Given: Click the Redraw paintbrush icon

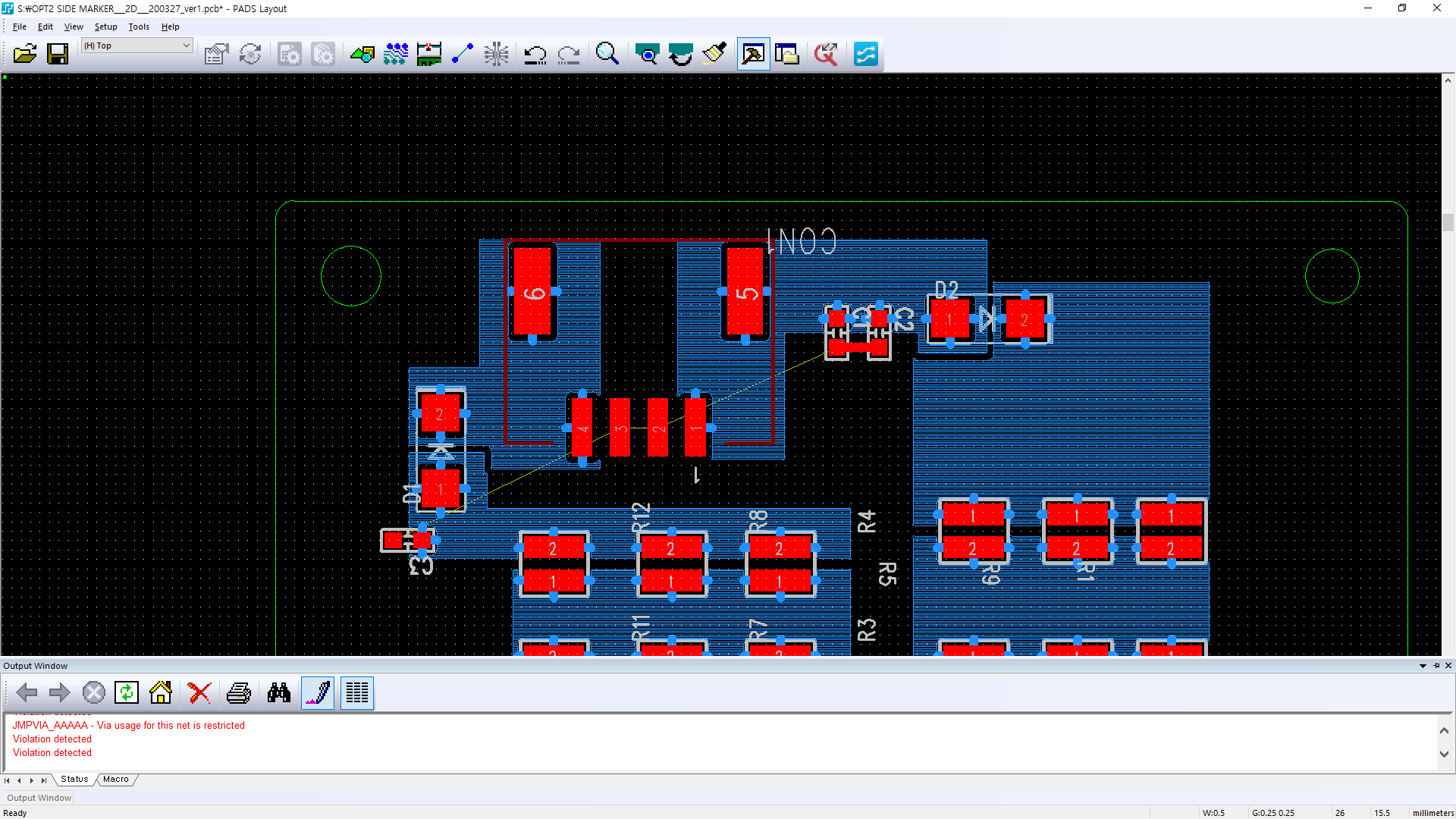Looking at the screenshot, I should (x=714, y=54).
